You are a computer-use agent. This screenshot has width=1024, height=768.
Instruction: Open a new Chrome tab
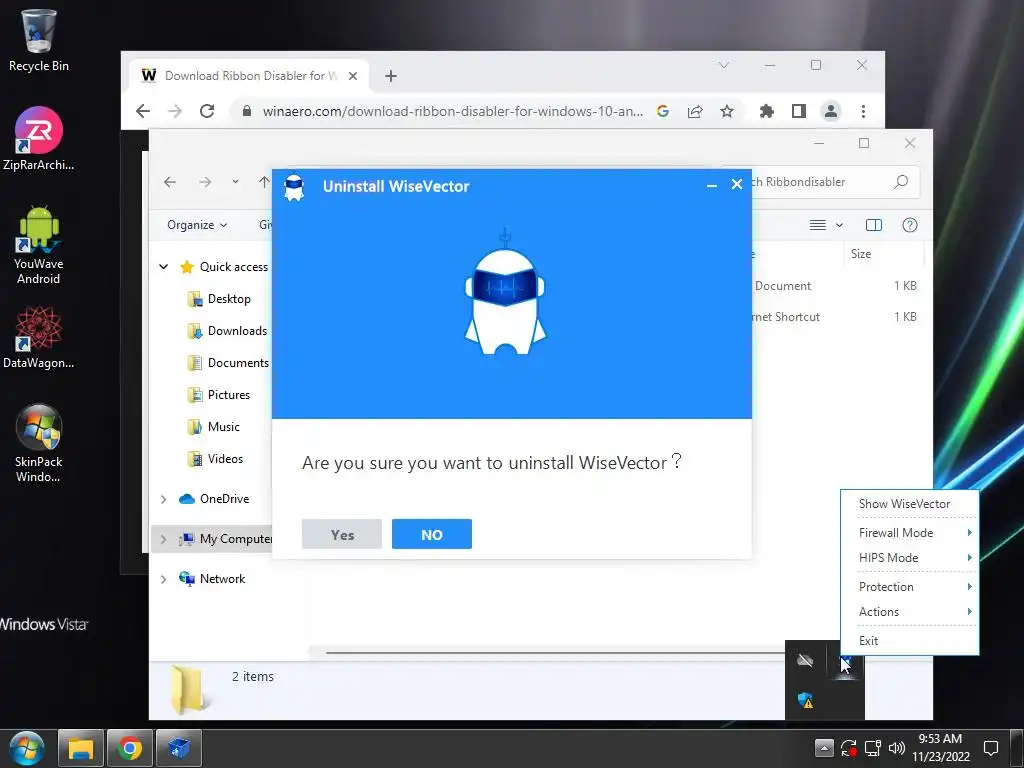pos(391,76)
